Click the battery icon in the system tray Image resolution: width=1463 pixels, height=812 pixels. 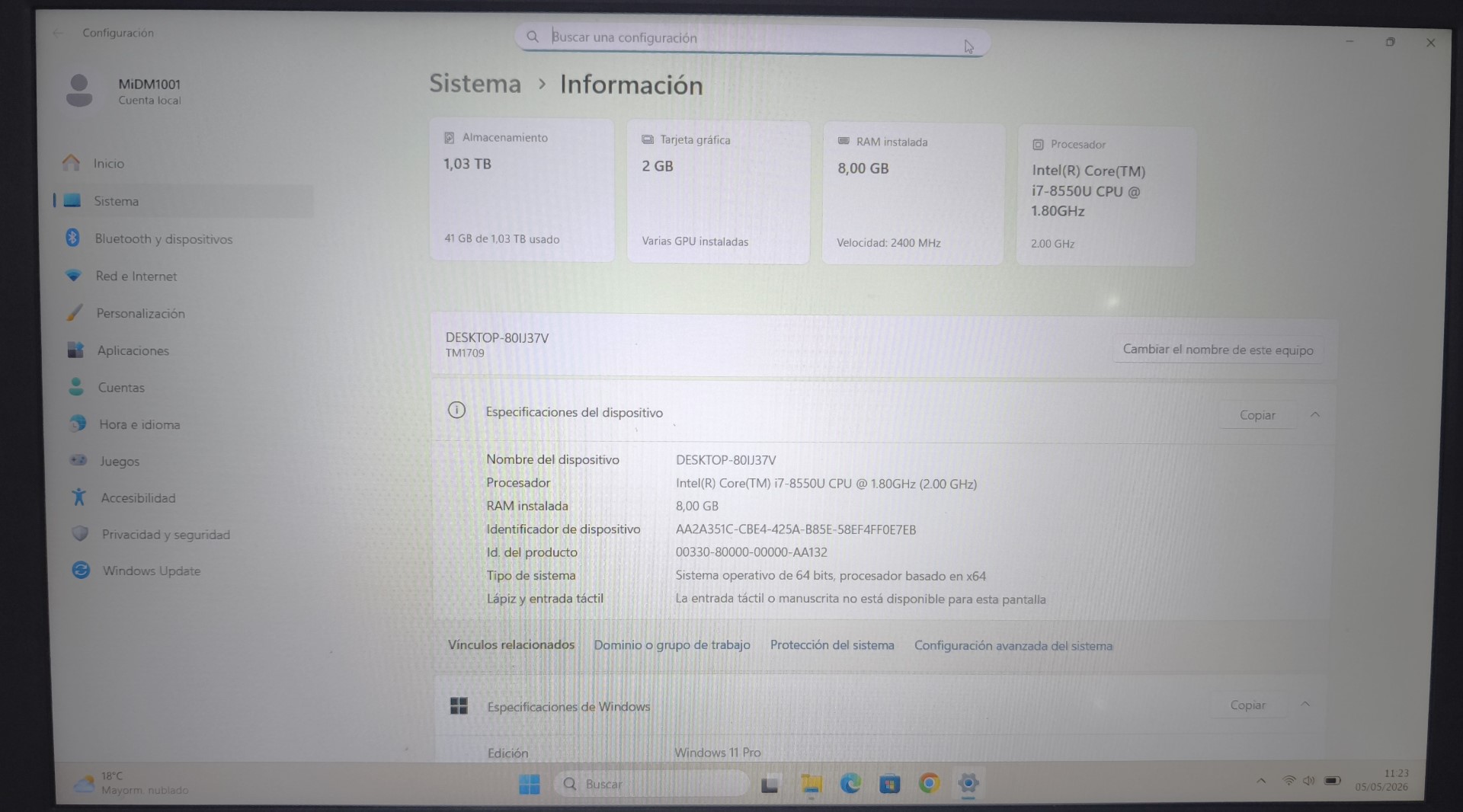(x=1332, y=781)
